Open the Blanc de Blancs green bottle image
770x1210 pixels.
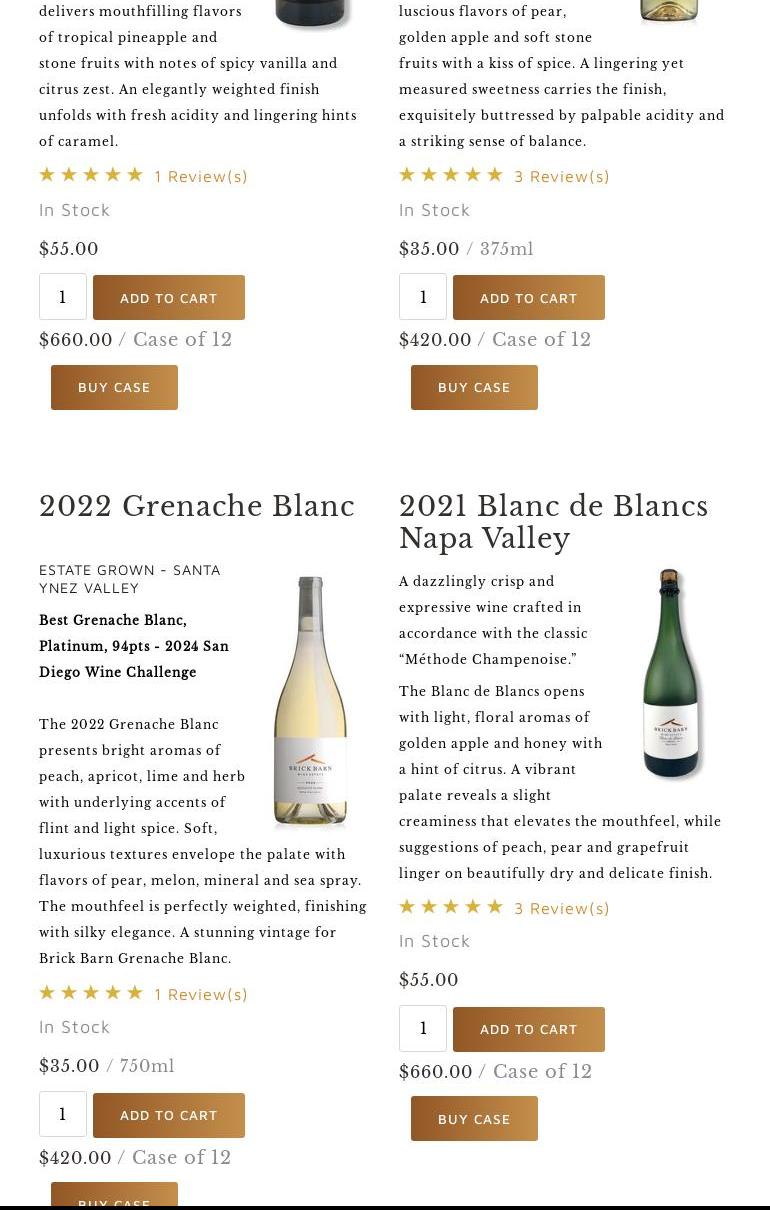[x=670, y=673]
